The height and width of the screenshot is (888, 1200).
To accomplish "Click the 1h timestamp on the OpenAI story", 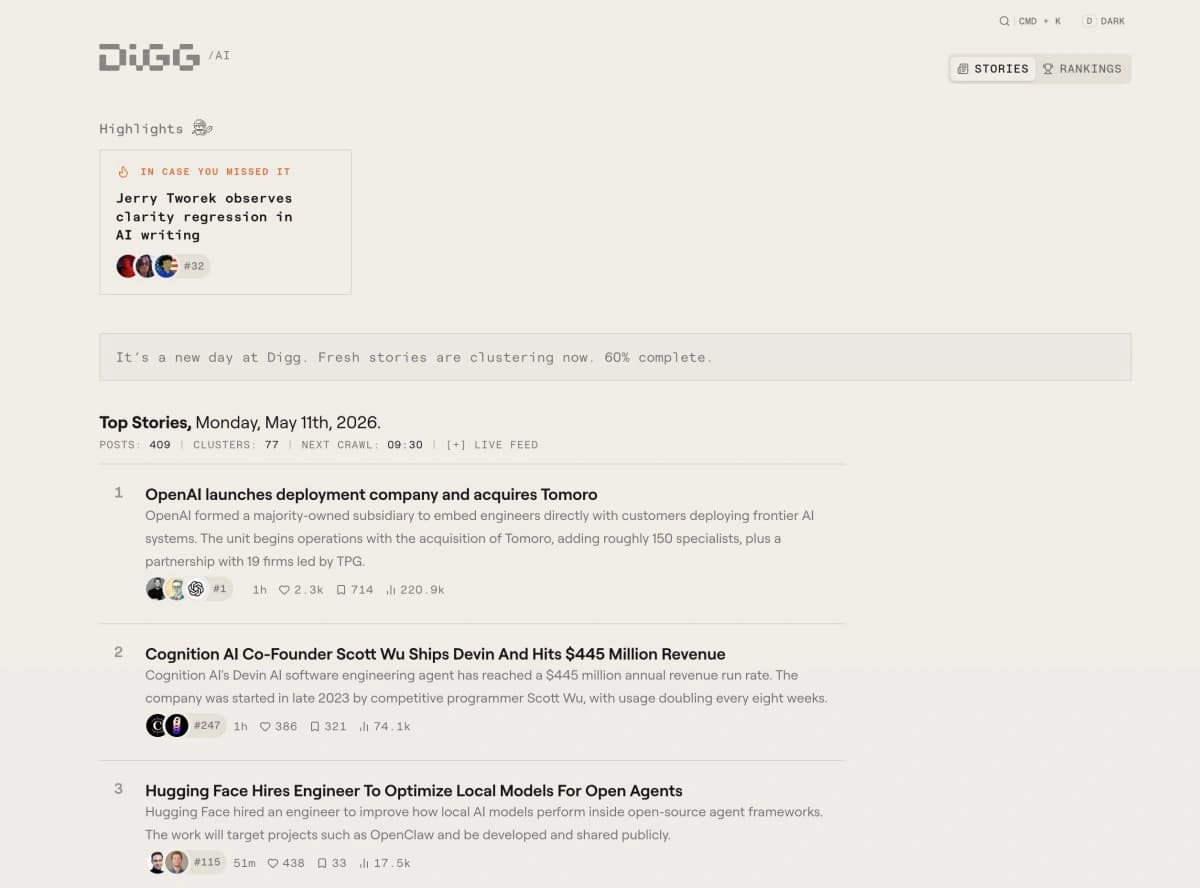I will [x=260, y=590].
